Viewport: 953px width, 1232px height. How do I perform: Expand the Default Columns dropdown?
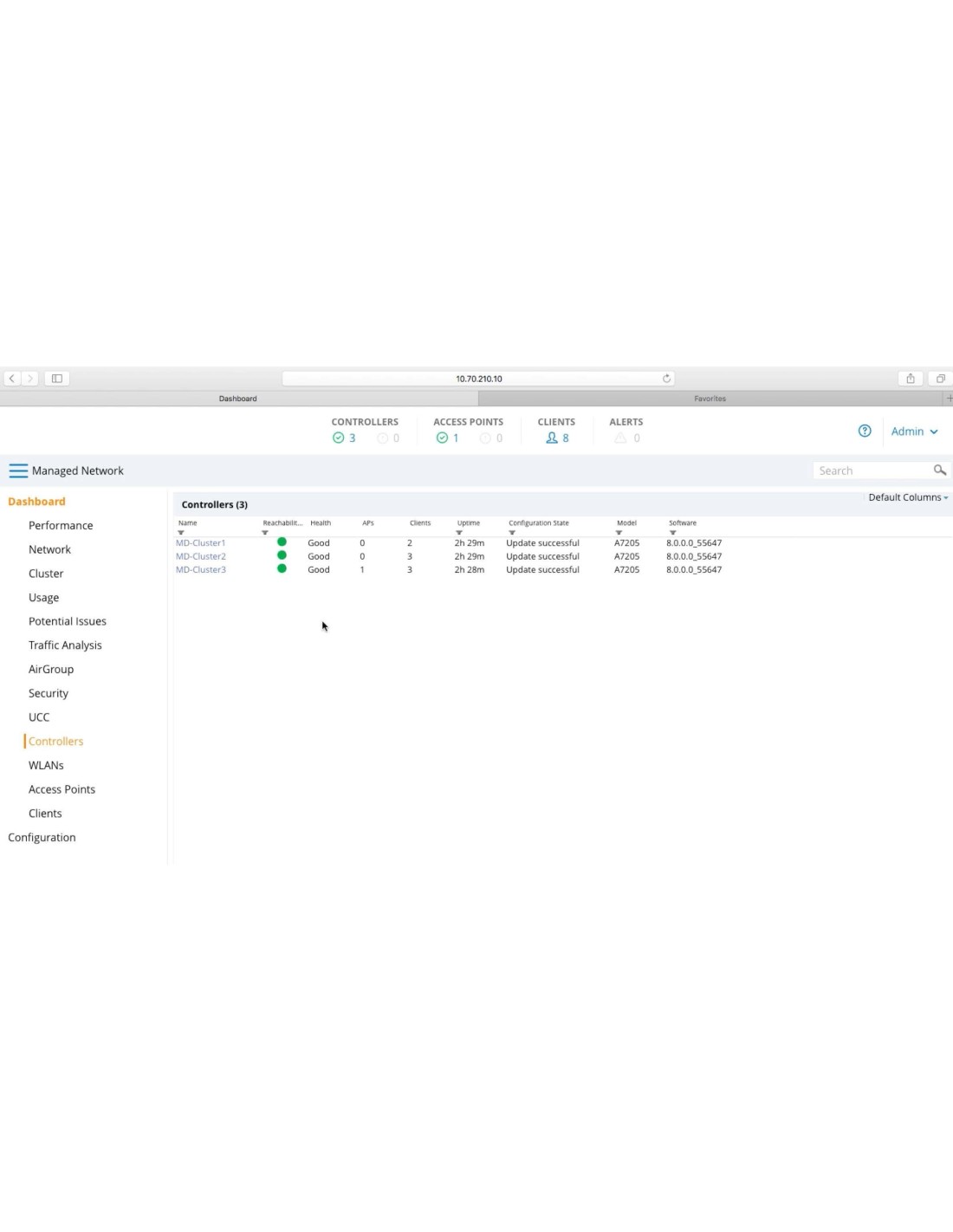(907, 497)
